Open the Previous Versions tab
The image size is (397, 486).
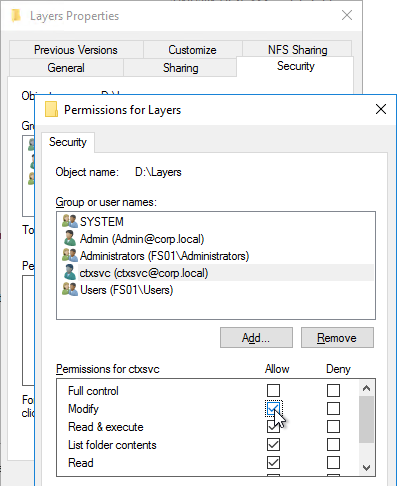pyautogui.click(x=76, y=50)
